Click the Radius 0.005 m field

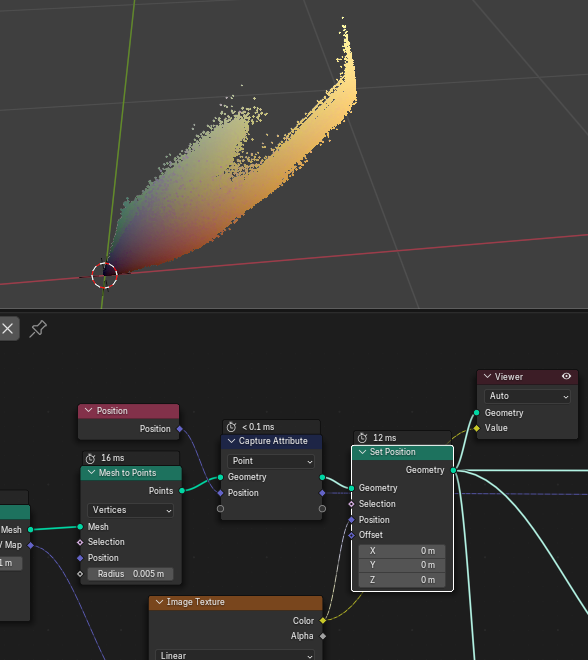click(x=130, y=574)
